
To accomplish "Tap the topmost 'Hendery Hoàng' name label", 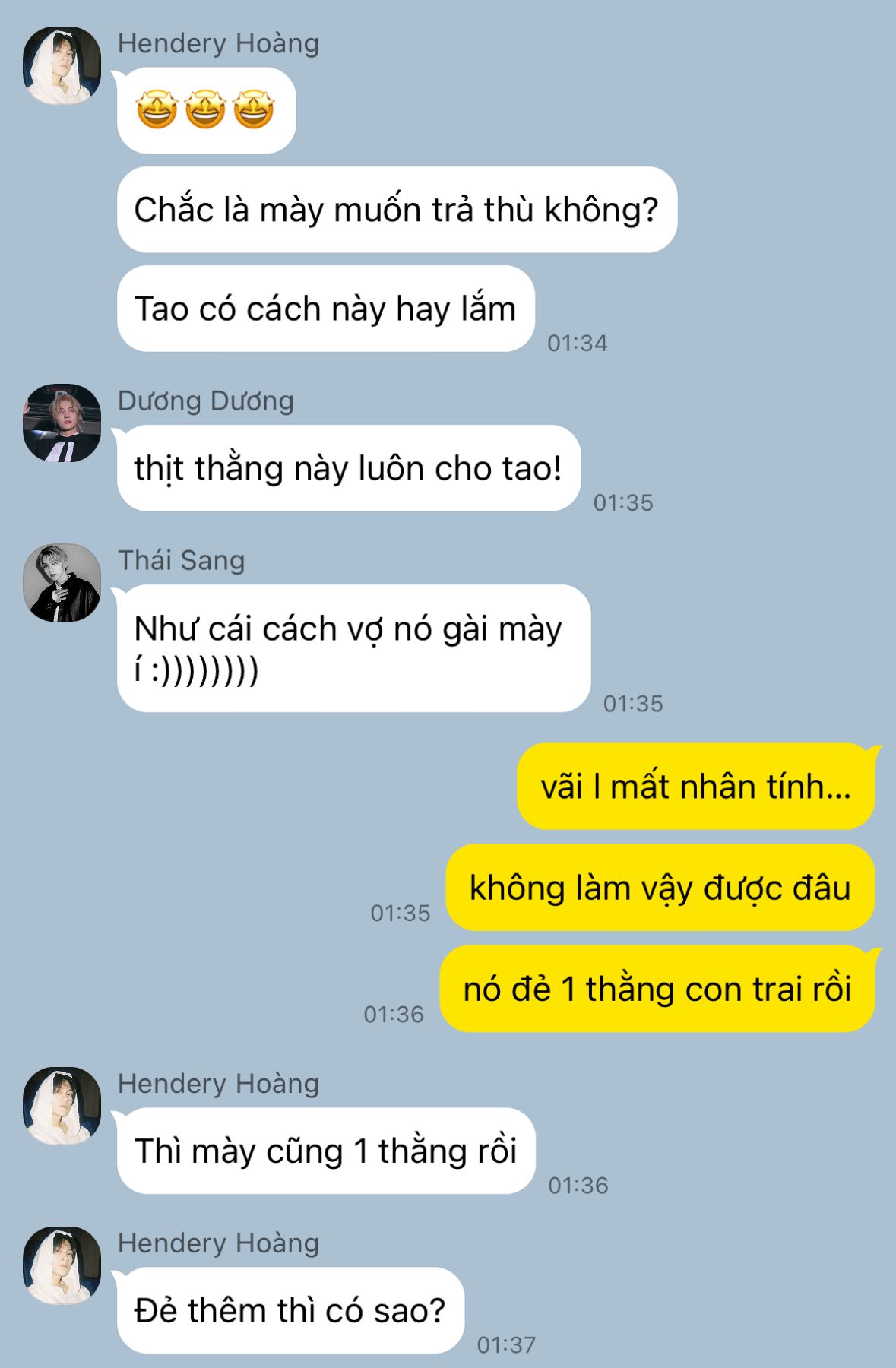I will 218,43.
